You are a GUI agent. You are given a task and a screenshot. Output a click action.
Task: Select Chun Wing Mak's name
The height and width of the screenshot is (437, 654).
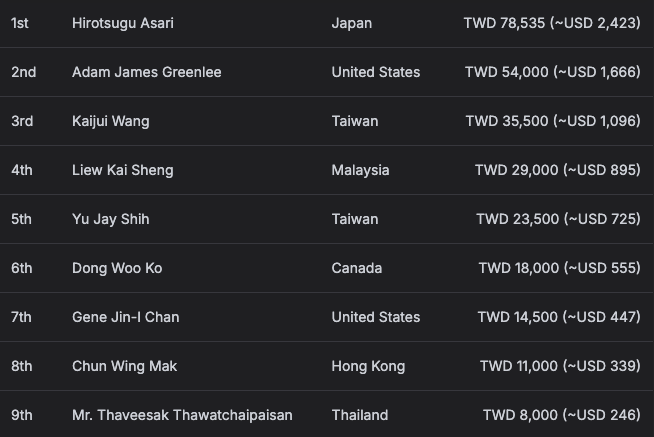(x=124, y=366)
